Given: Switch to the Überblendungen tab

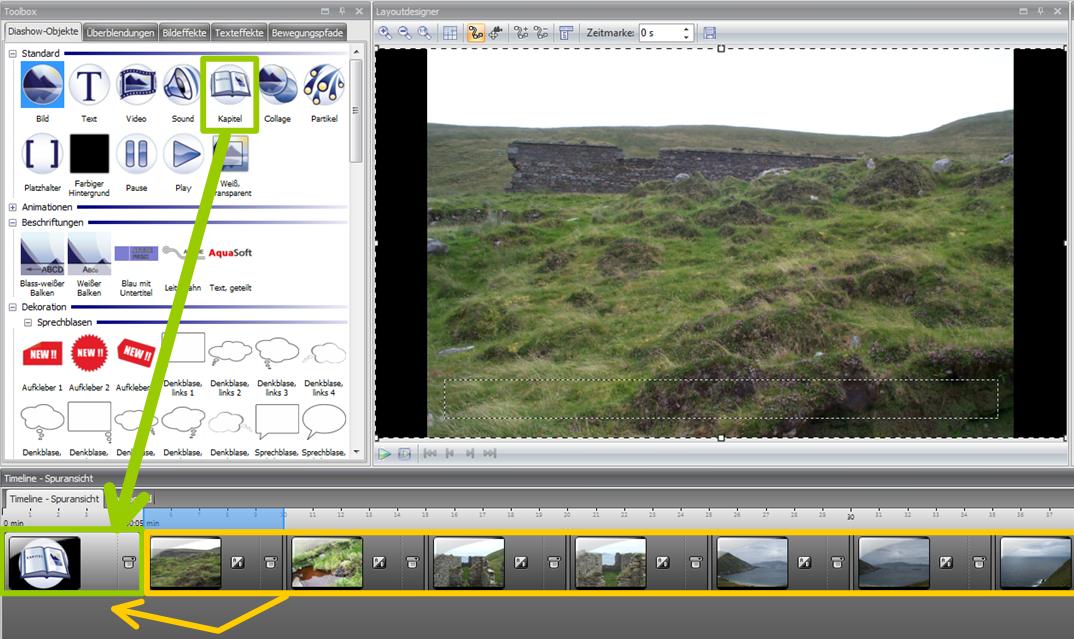Looking at the screenshot, I should pyautogui.click(x=120, y=33).
